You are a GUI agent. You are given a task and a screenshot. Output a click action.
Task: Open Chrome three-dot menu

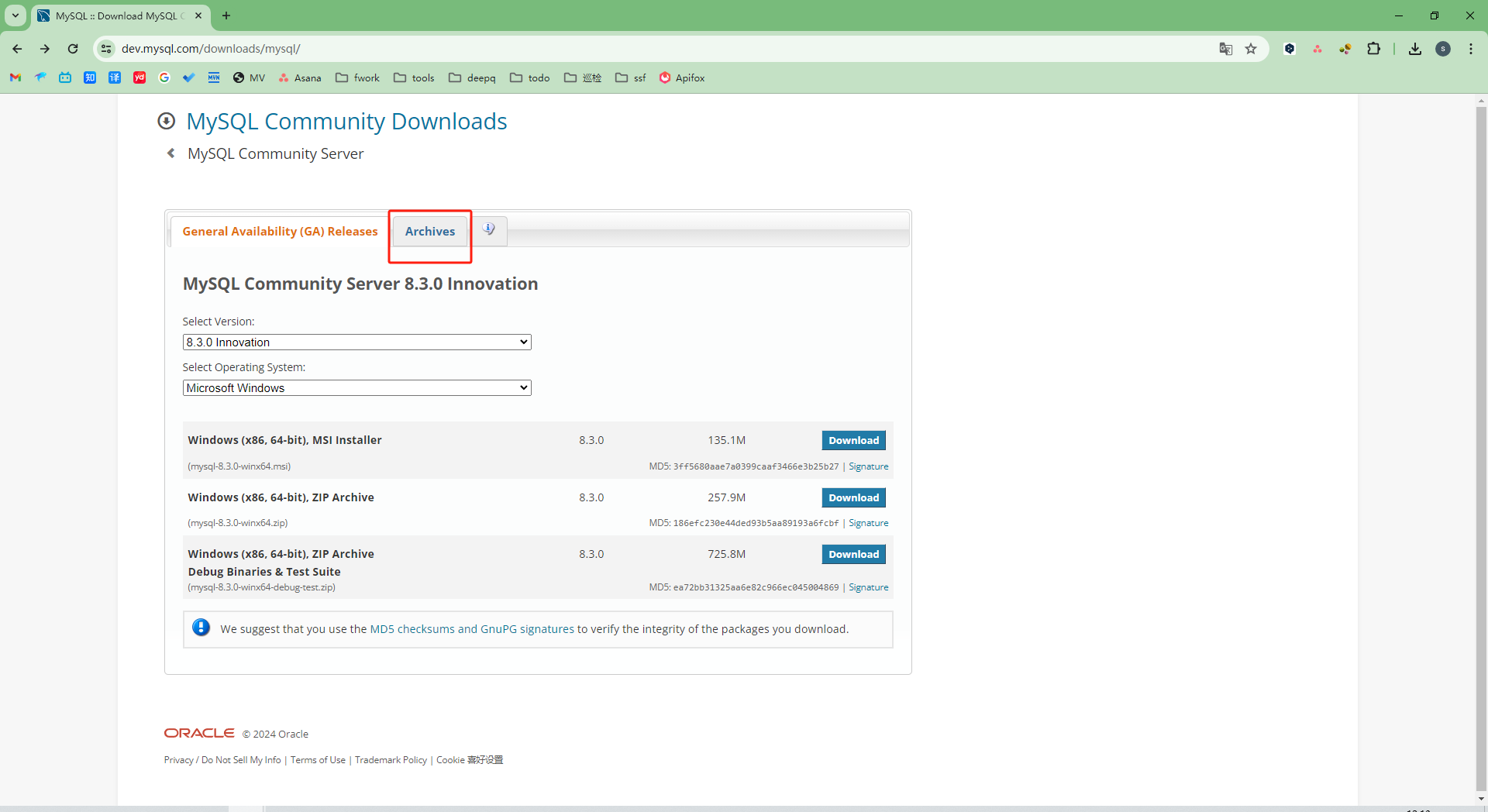point(1471,49)
